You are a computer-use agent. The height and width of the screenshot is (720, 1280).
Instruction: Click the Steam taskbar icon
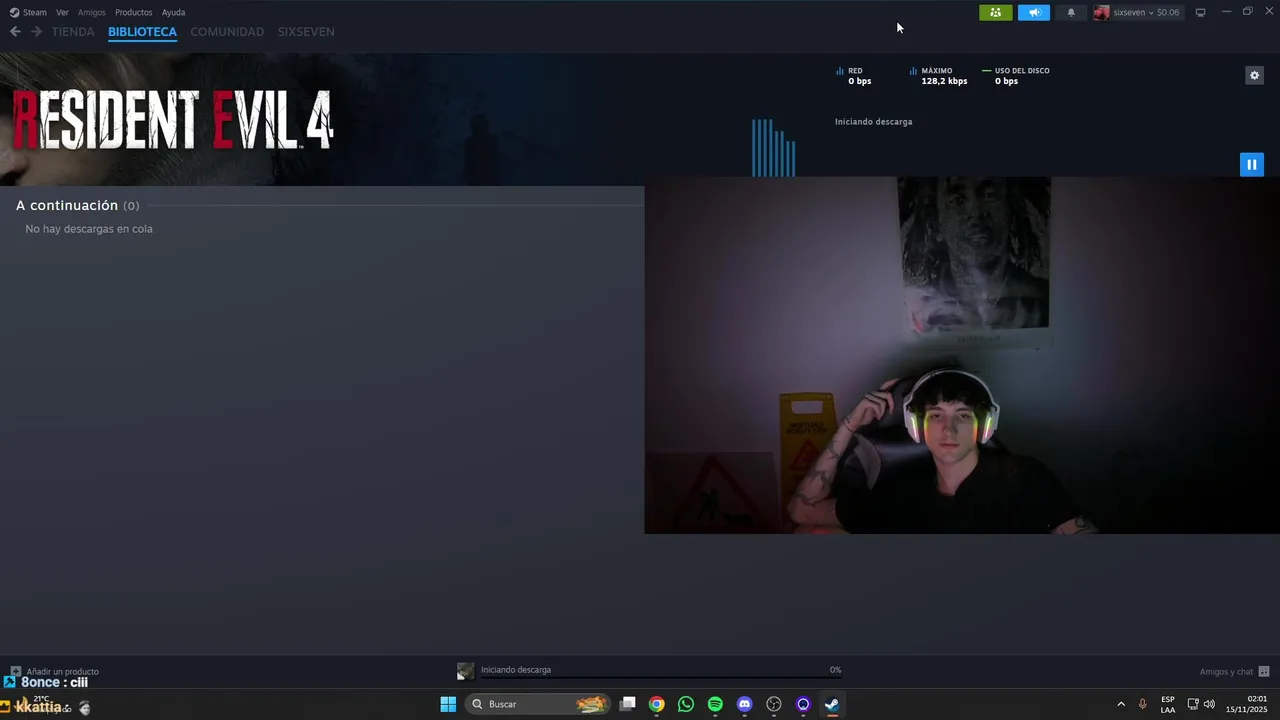(832, 704)
